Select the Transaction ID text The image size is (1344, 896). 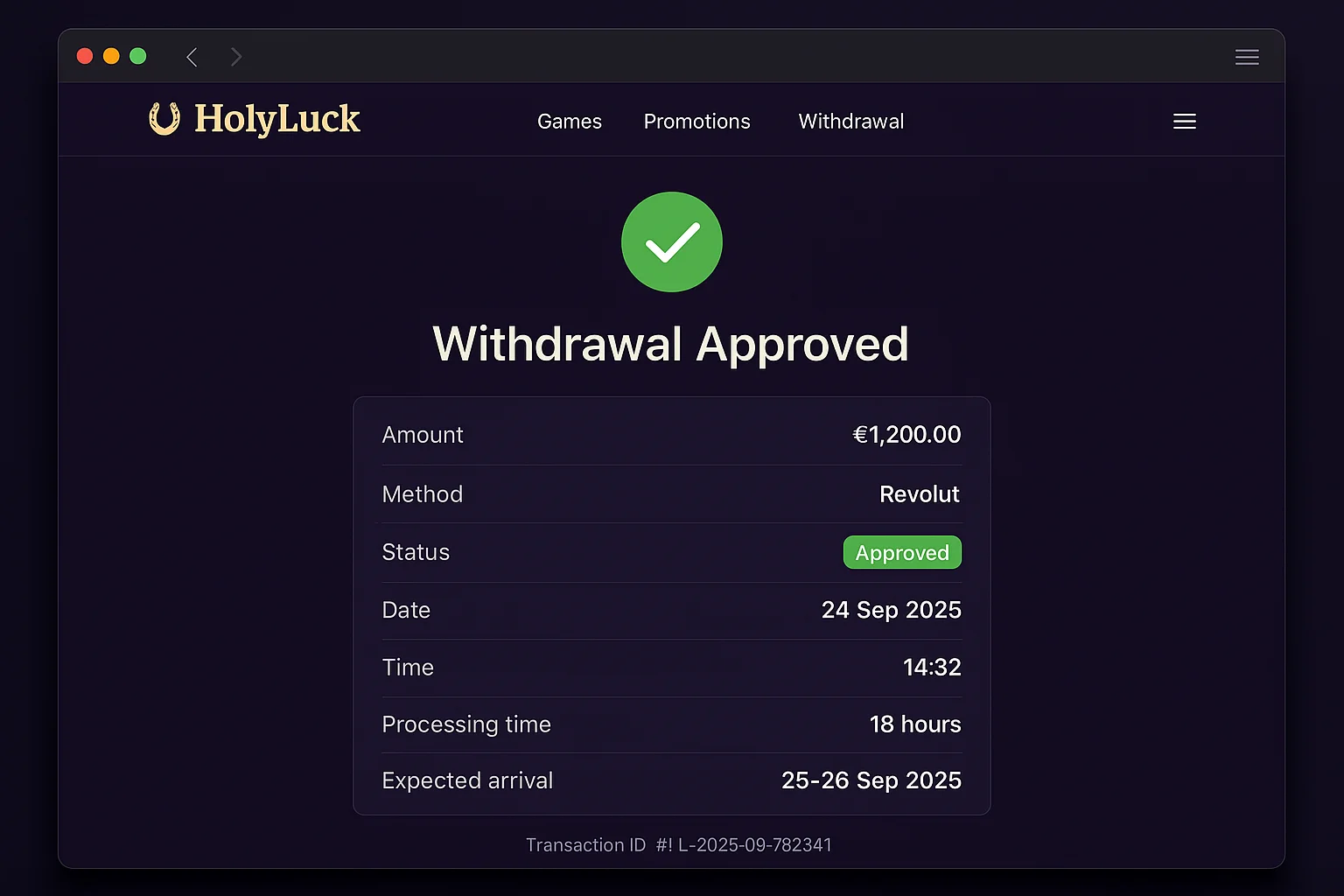(678, 845)
